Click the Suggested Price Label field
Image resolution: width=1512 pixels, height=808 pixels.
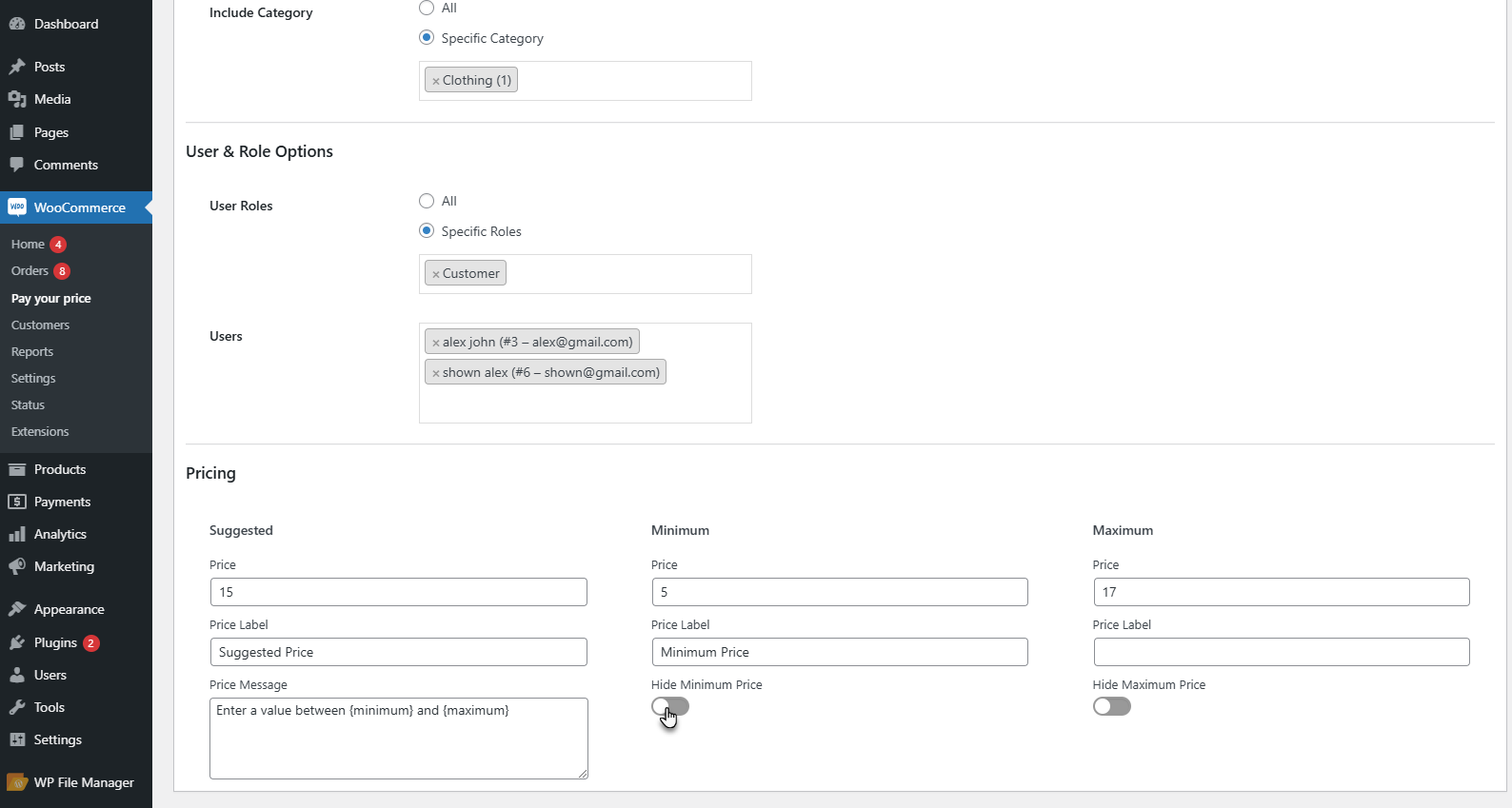pos(398,652)
